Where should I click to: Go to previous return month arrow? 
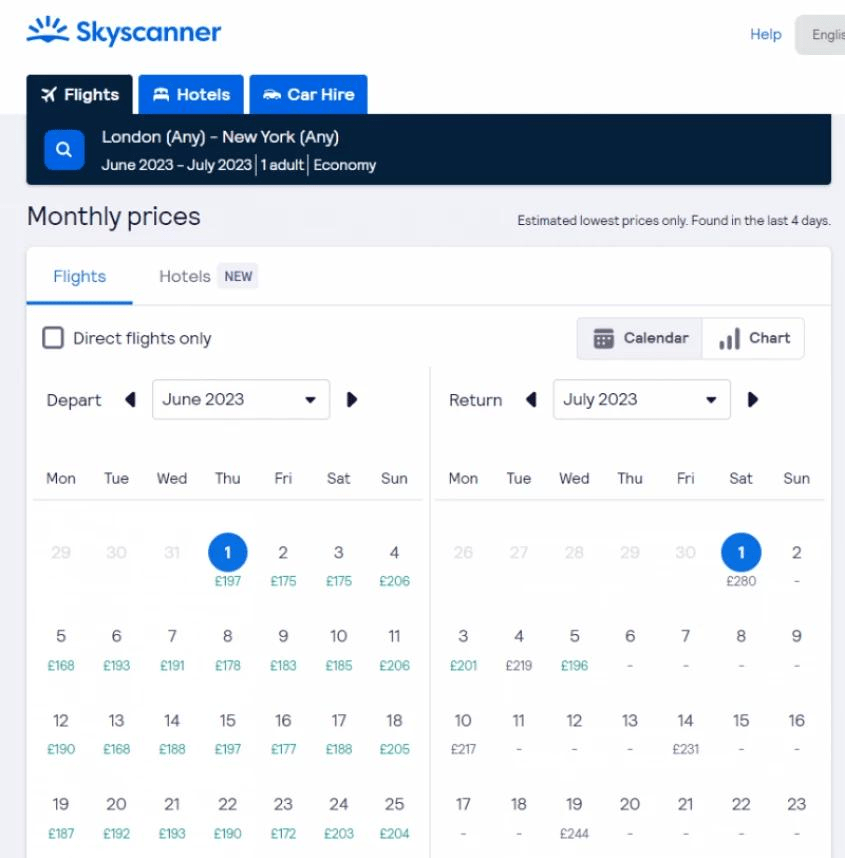pyautogui.click(x=531, y=400)
